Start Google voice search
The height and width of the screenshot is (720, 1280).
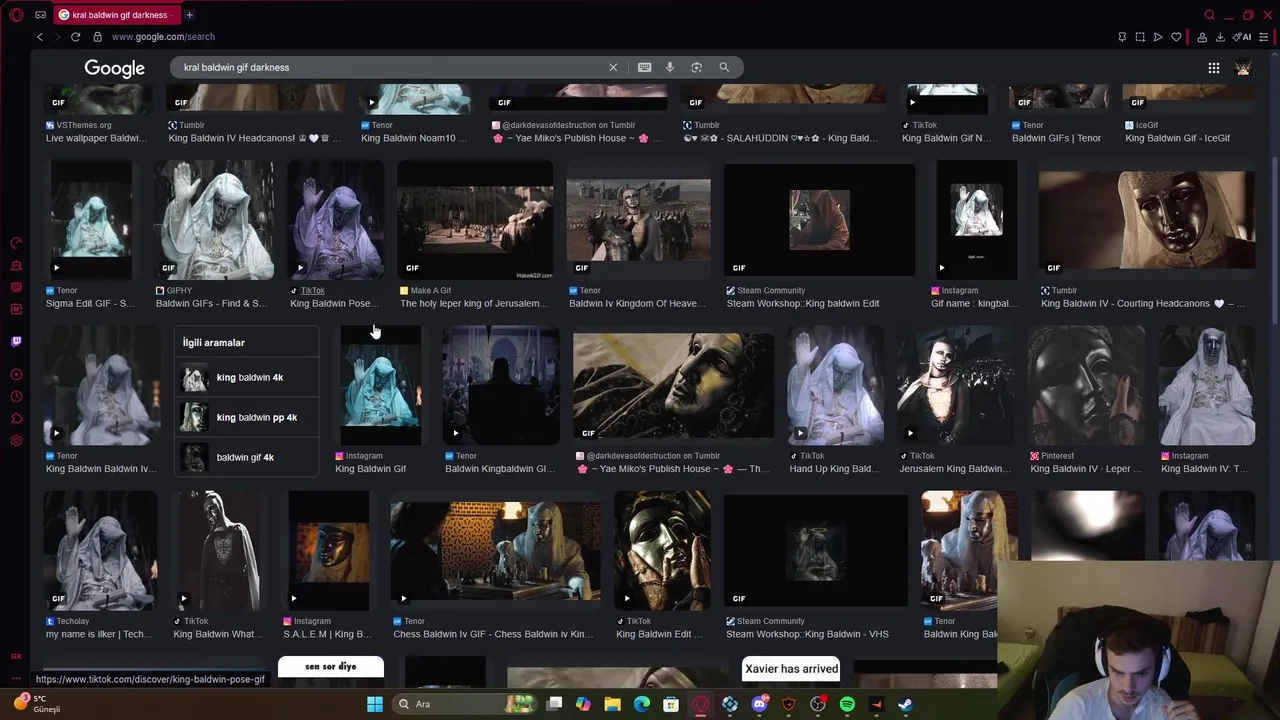pos(670,67)
